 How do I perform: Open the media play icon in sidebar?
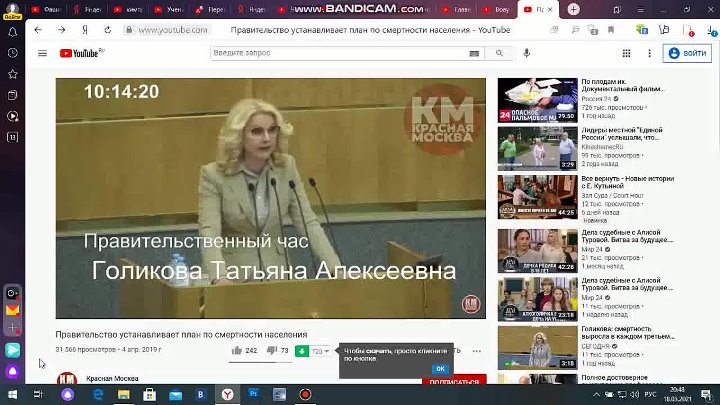point(12,116)
